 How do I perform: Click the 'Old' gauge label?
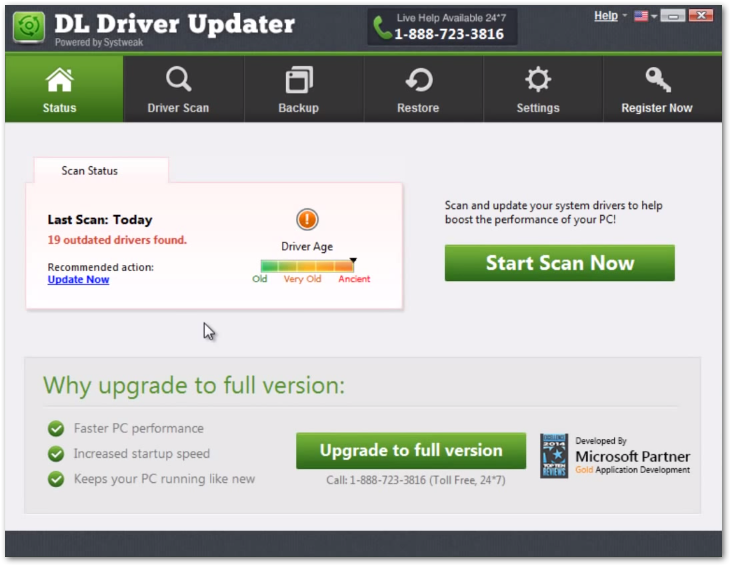tap(260, 279)
